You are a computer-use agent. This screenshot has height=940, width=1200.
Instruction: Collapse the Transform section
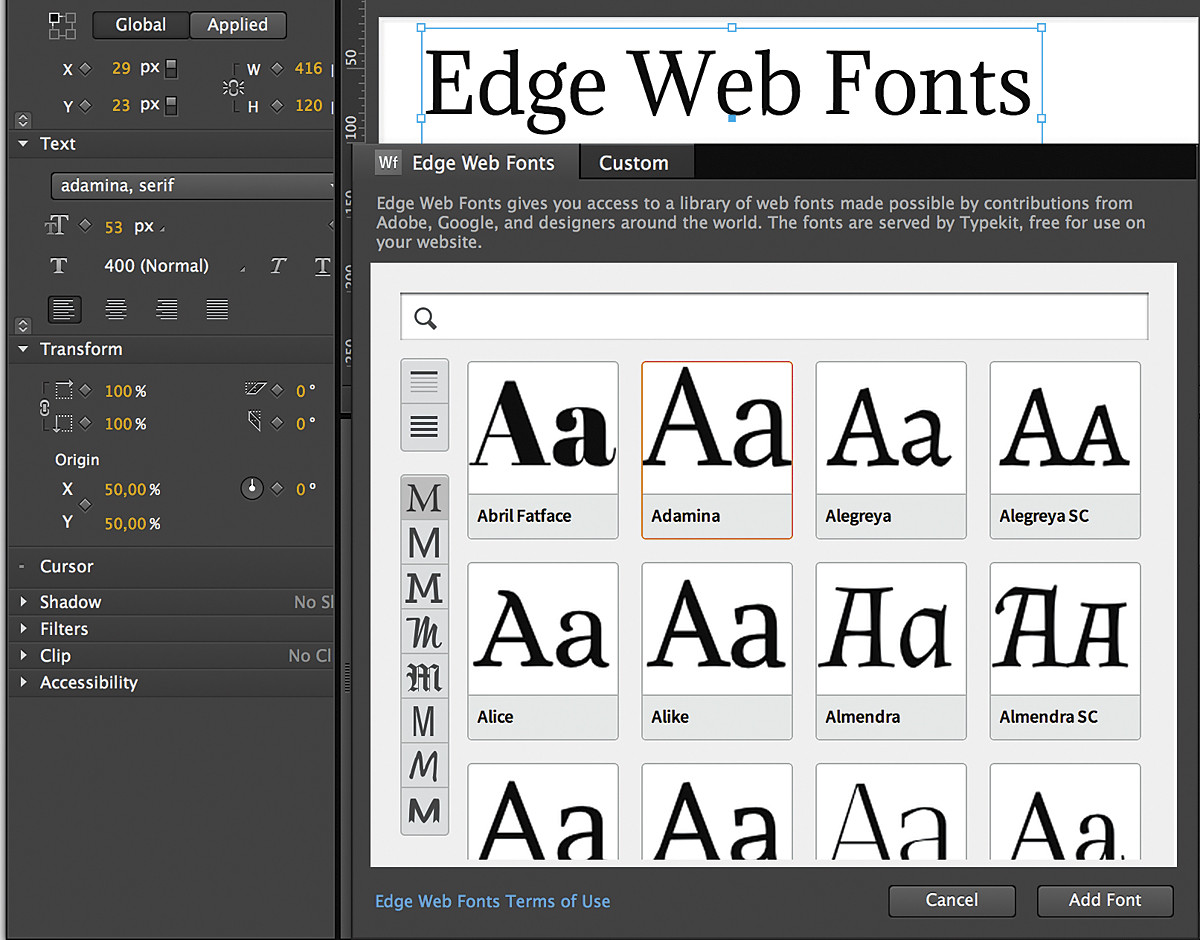pyautogui.click(x=23, y=349)
